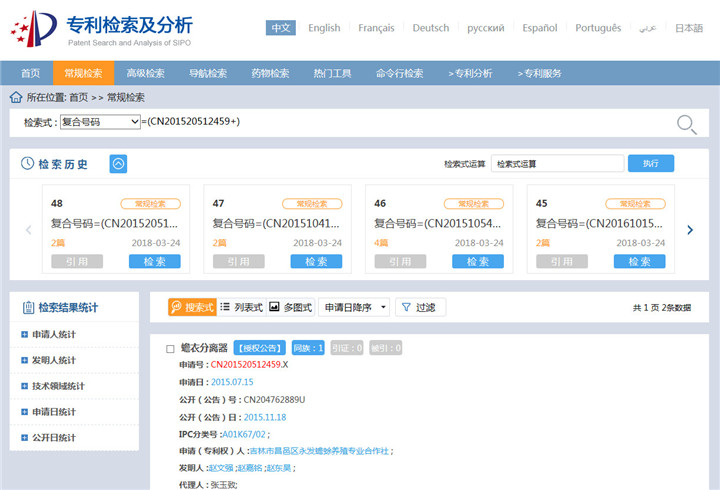Click 引用 on history card 48

77,261
